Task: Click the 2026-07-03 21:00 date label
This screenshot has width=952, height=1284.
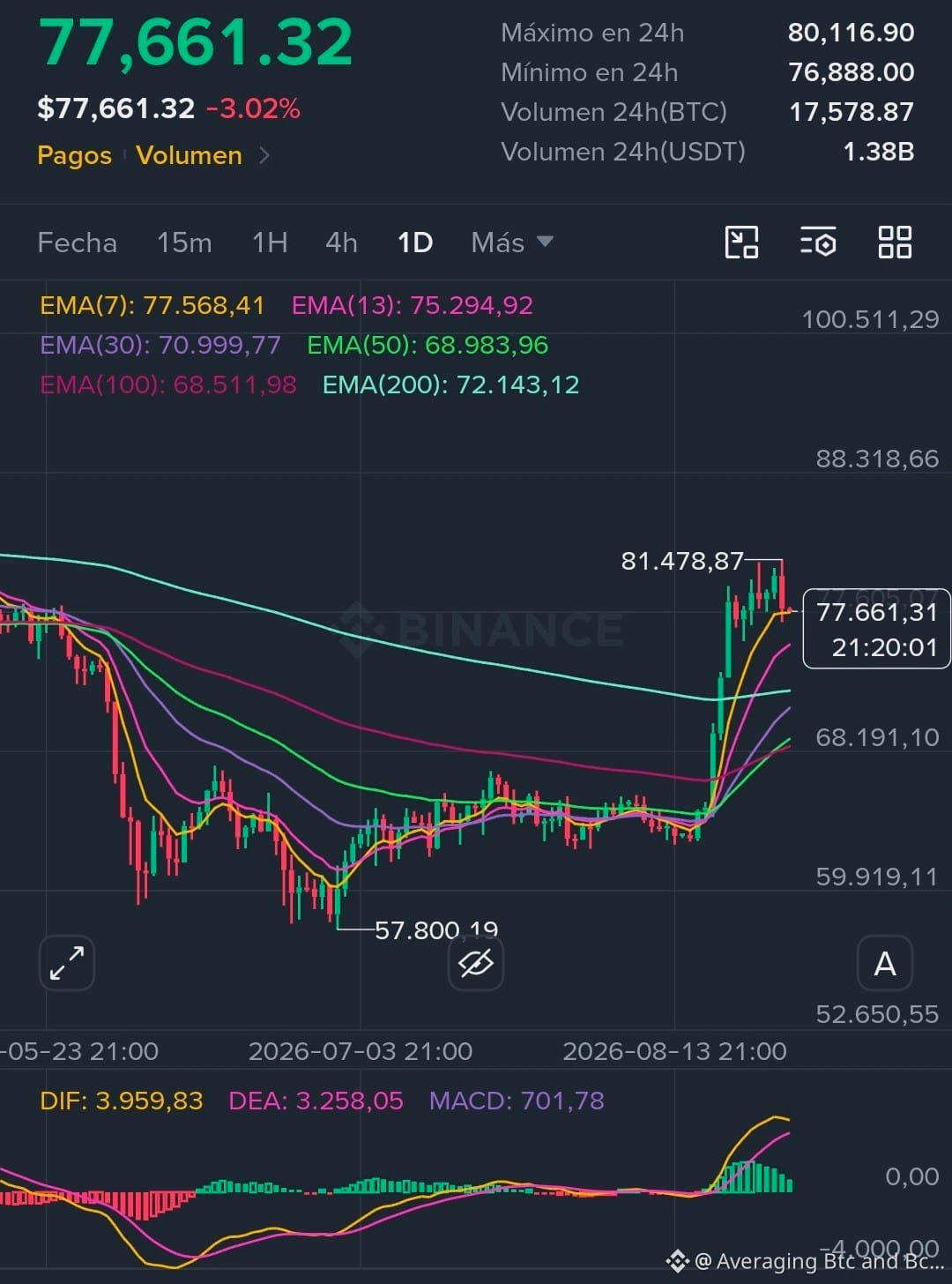Action: (361, 1051)
